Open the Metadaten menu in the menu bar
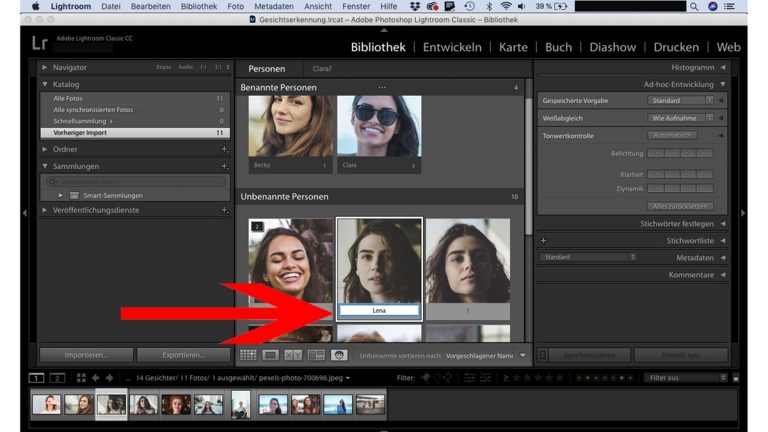Viewport: 768px width, 432px height. coord(274,6)
